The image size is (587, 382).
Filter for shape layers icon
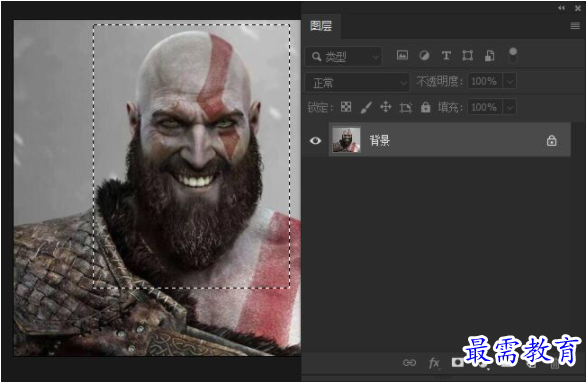click(x=468, y=55)
